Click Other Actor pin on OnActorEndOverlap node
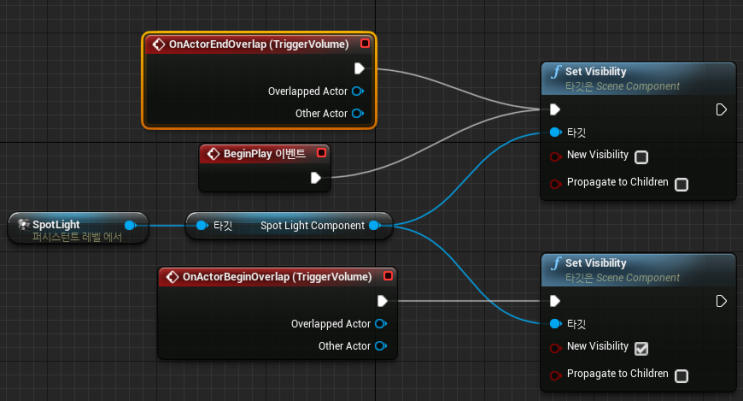The image size is (743, 401). (x=358, y=113)
